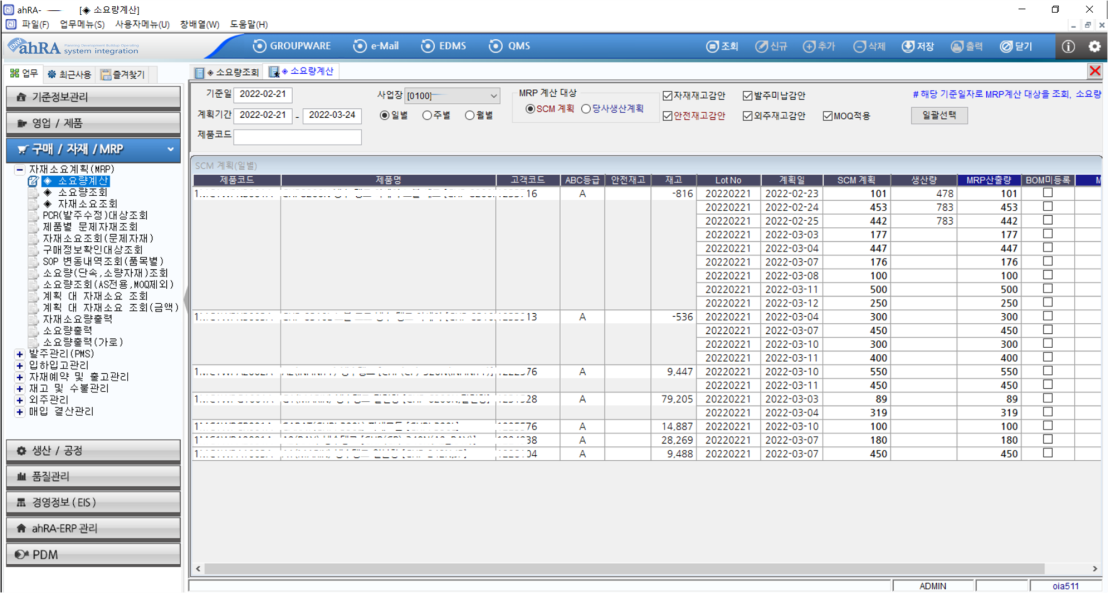Click the 저장 (save) toolbar button
1108x593 pixels.
click(x=918, y=47)
